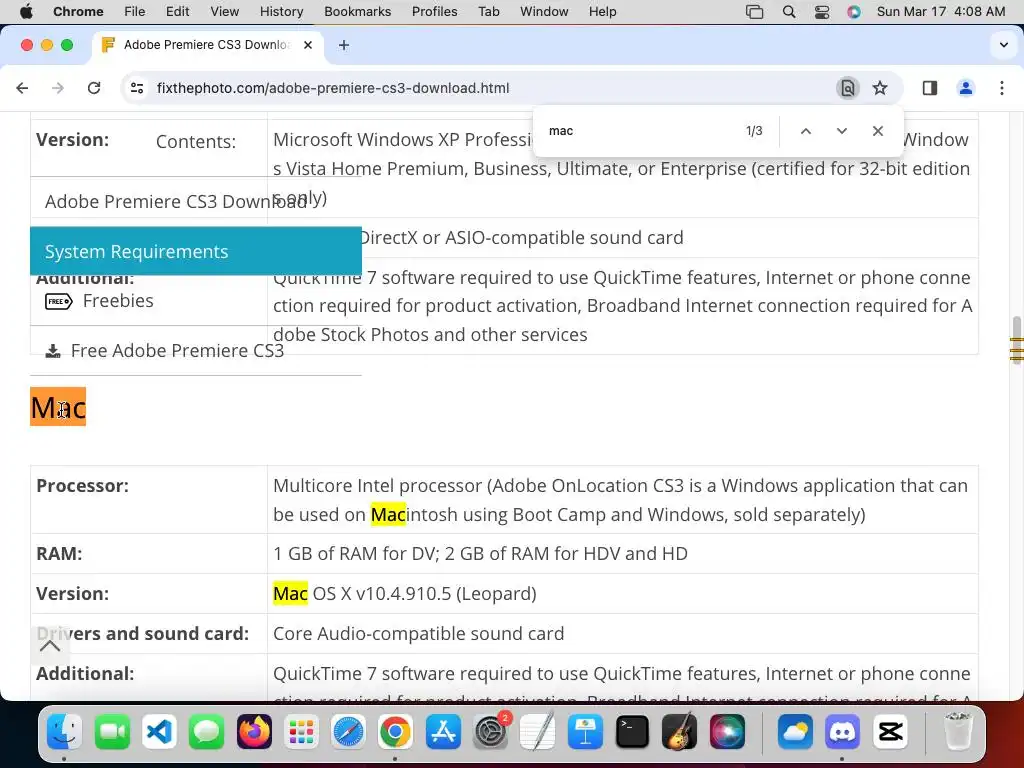Viewport: 1024px width, 768px height.
Task: Click the Stage Manager menu bar icon
Action: (x=754, y=12)
